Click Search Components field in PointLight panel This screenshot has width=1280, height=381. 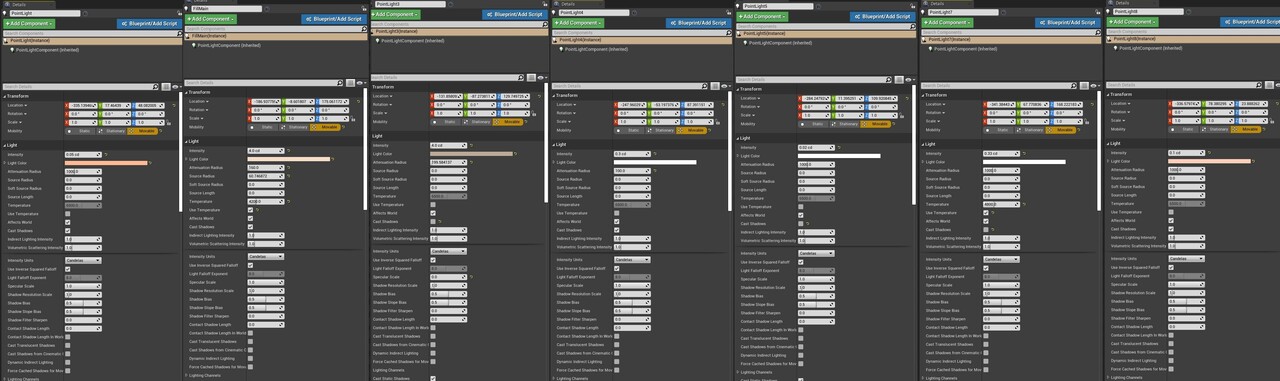pyautogui.click(x=89, y=33)
